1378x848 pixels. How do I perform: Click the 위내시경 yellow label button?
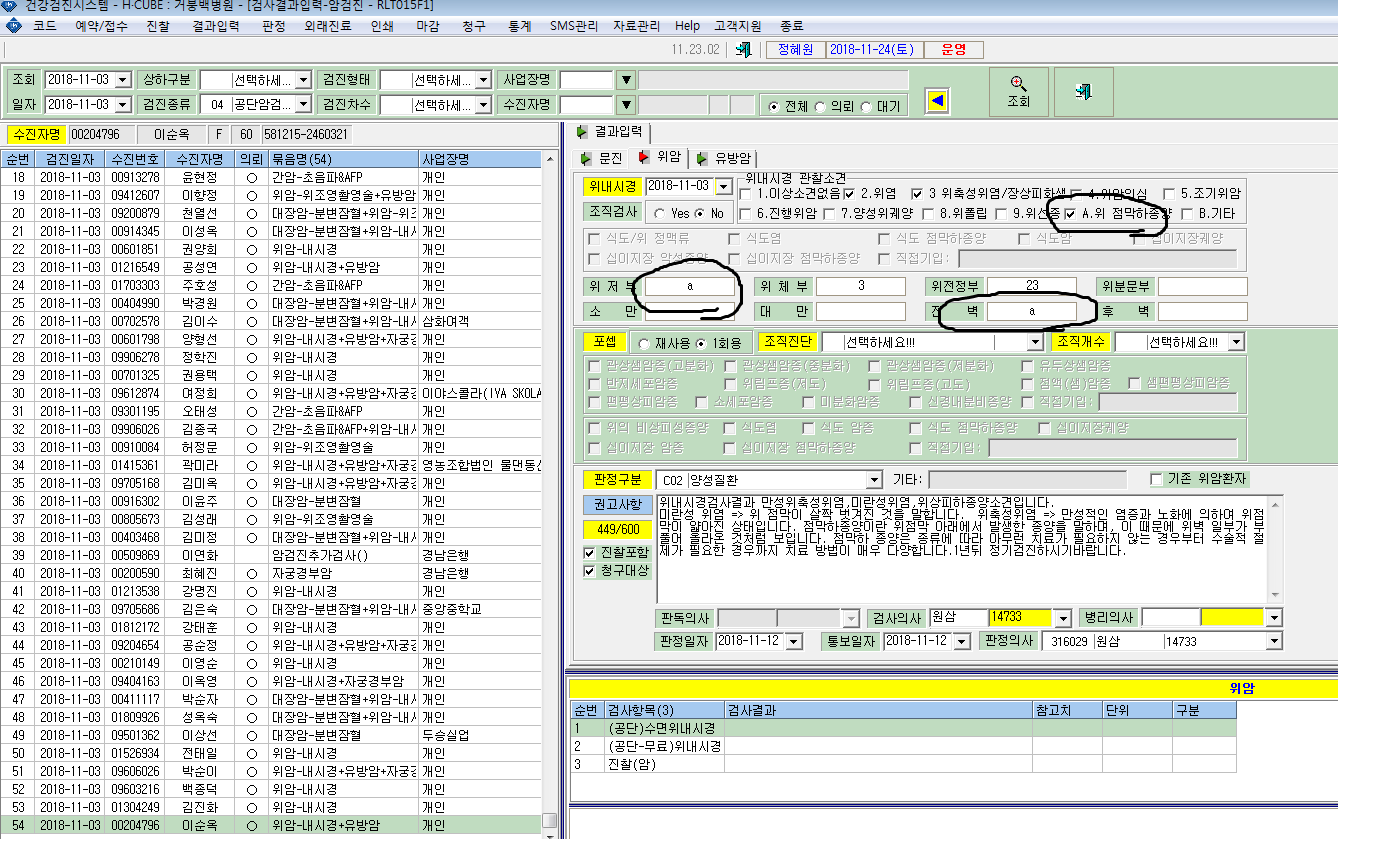pos(612,186)
